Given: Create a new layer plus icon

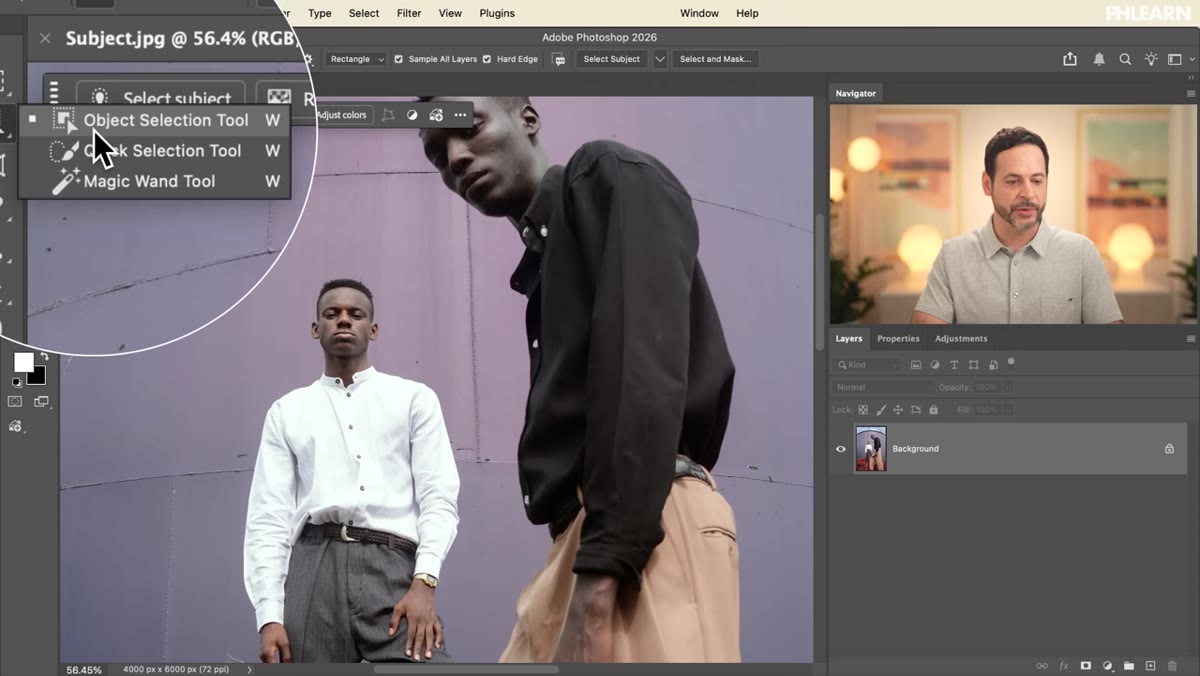Looking at the screenshot, I should coord(1150,665).
